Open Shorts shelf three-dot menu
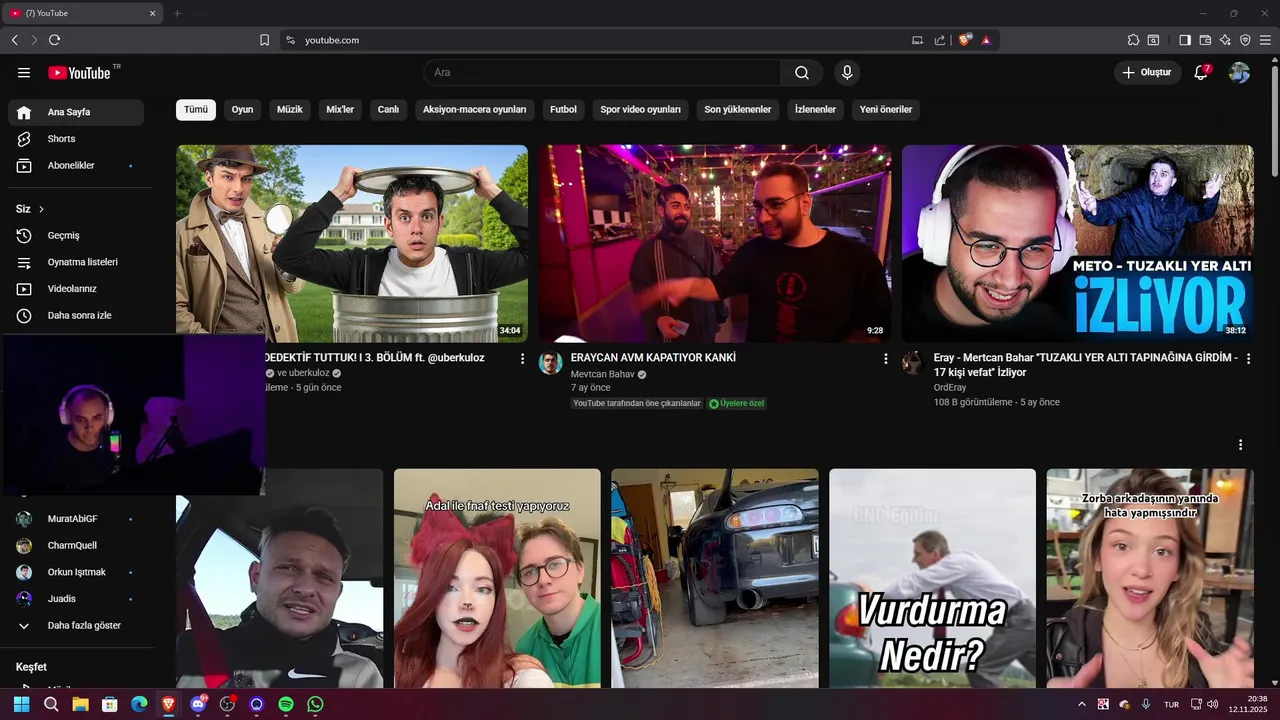 click(1240, 445)
